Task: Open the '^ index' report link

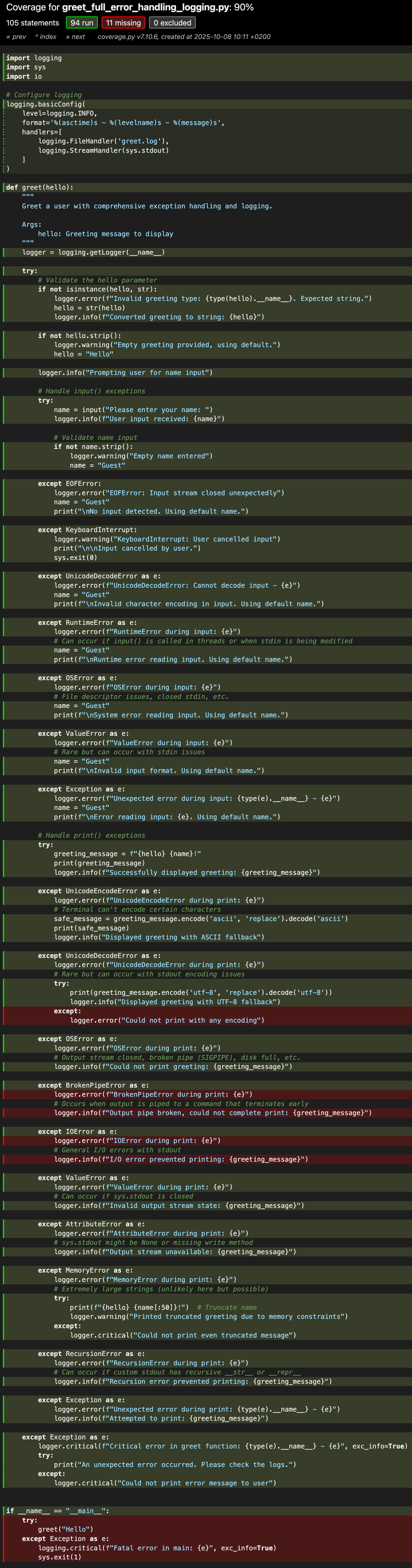Action: (x=46, y=37)
